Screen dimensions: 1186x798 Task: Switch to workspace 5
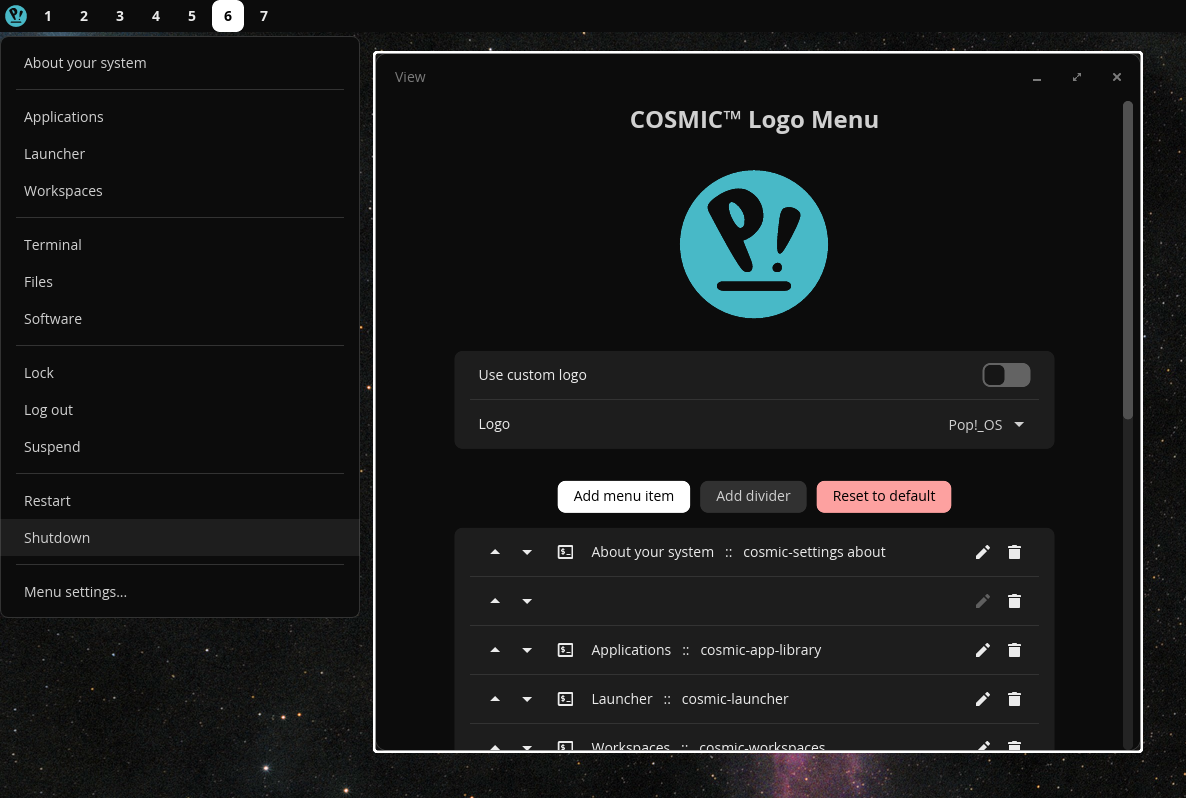[191, 16]
